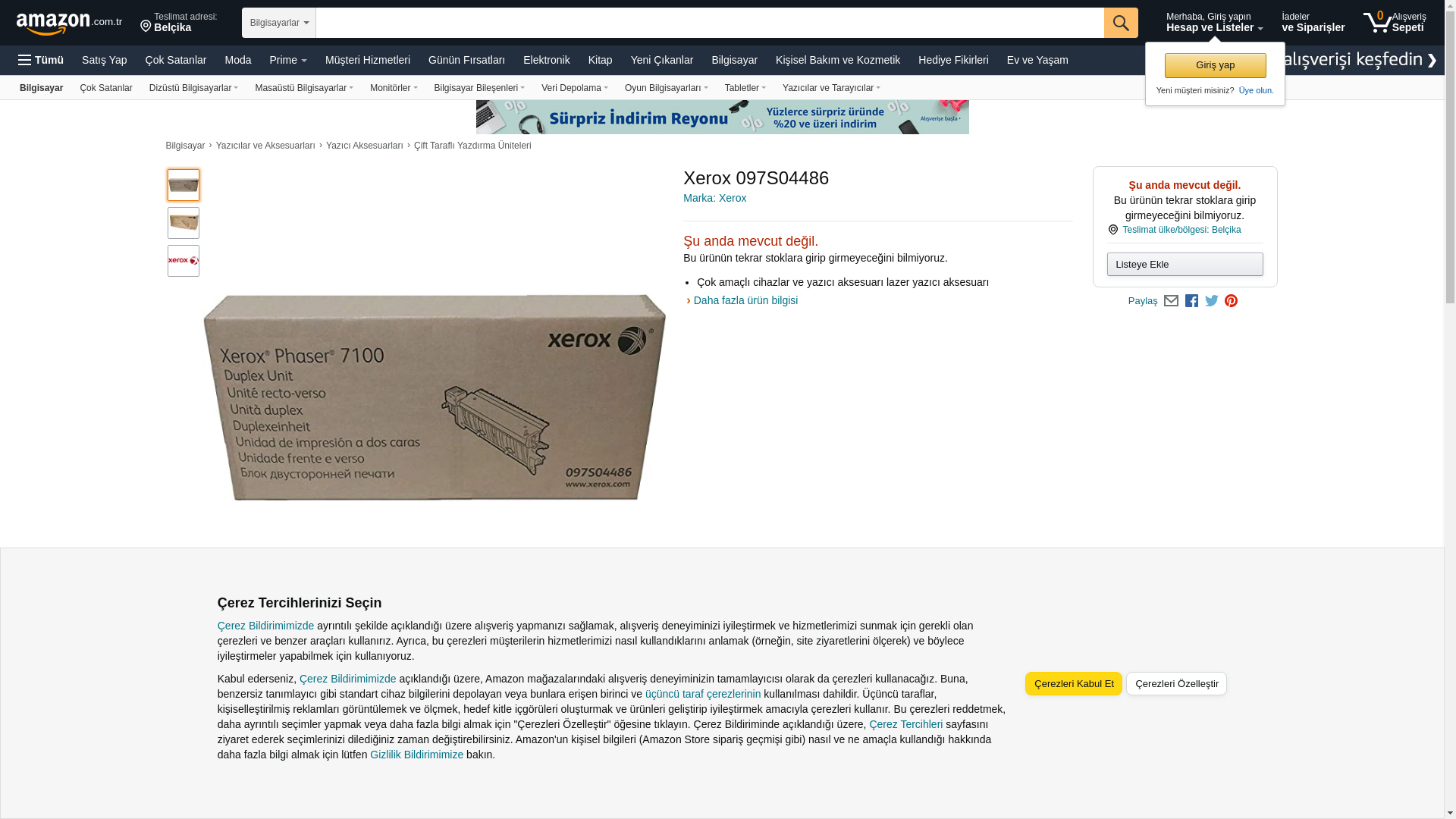Open the shopping cart icon
Screen dimensions: 1456x819
pyautogui.click(x=1394, y=22)
